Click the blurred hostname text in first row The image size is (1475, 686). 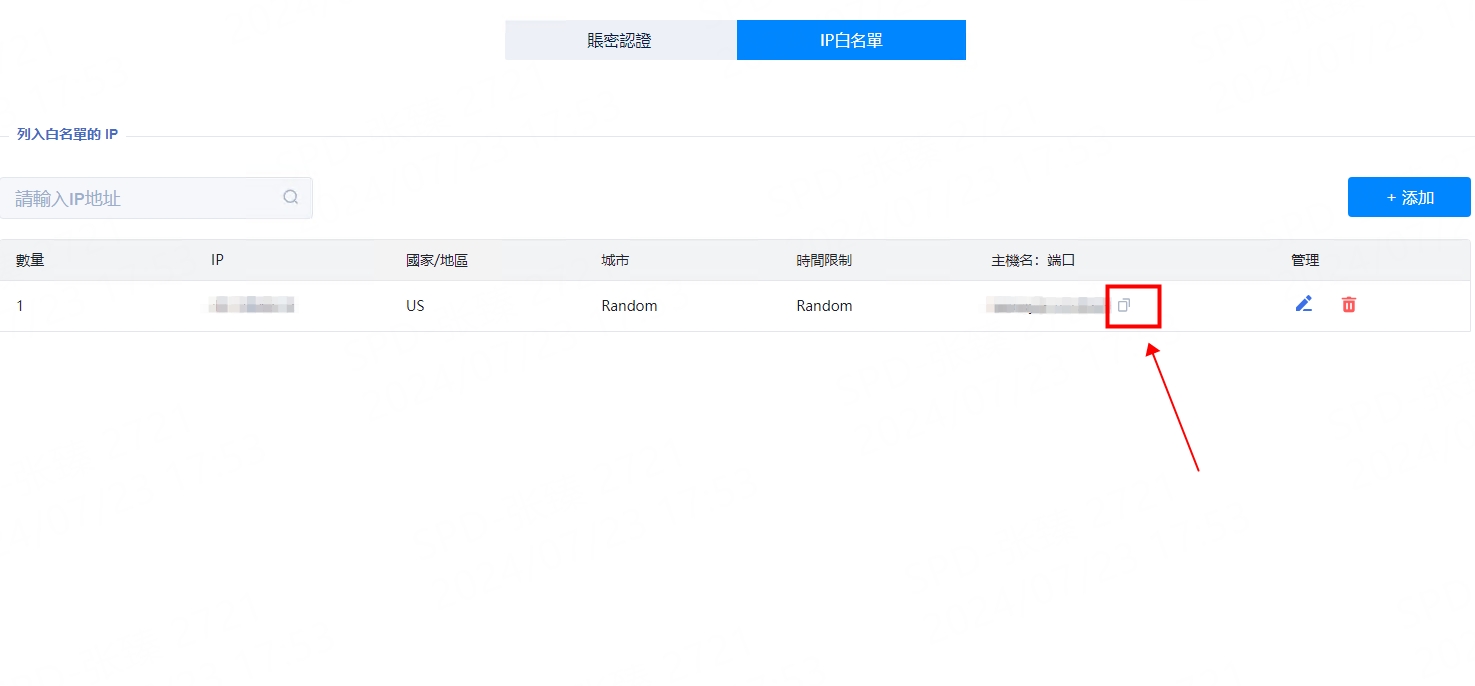[x=1043, y=306]
